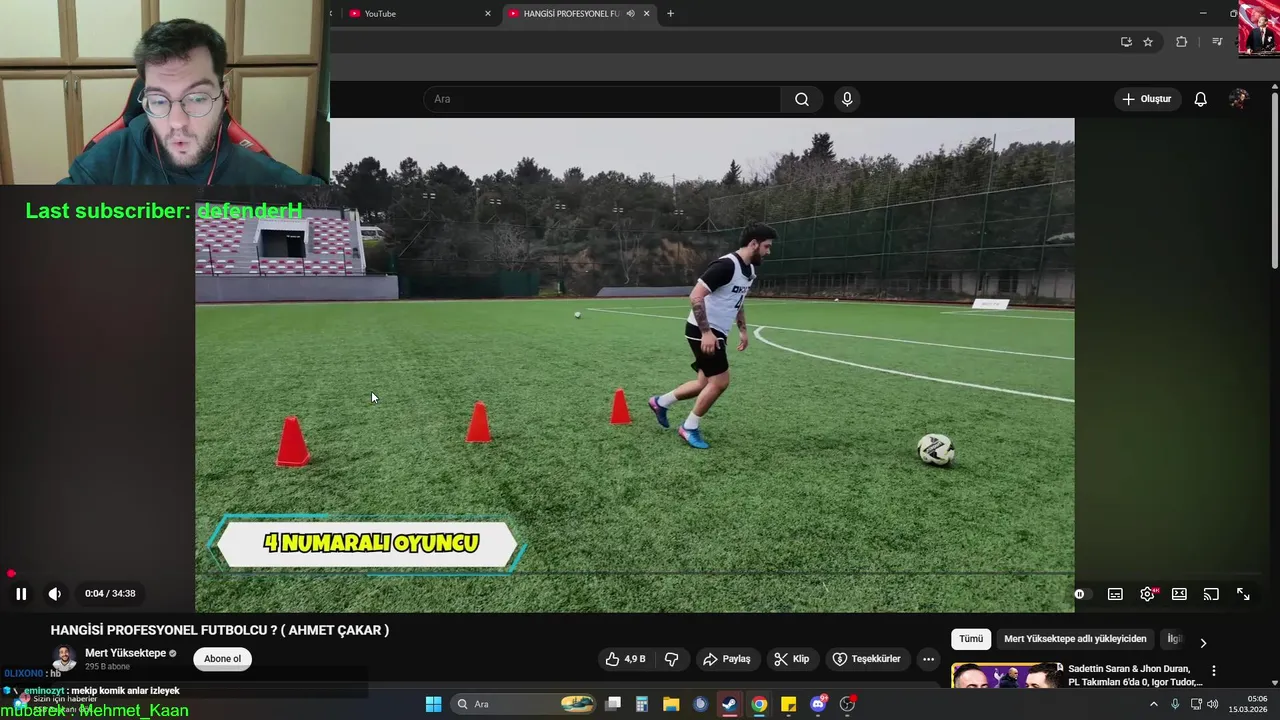
Task: Open Sticky Notes from the taskbar
Action: 788,704
